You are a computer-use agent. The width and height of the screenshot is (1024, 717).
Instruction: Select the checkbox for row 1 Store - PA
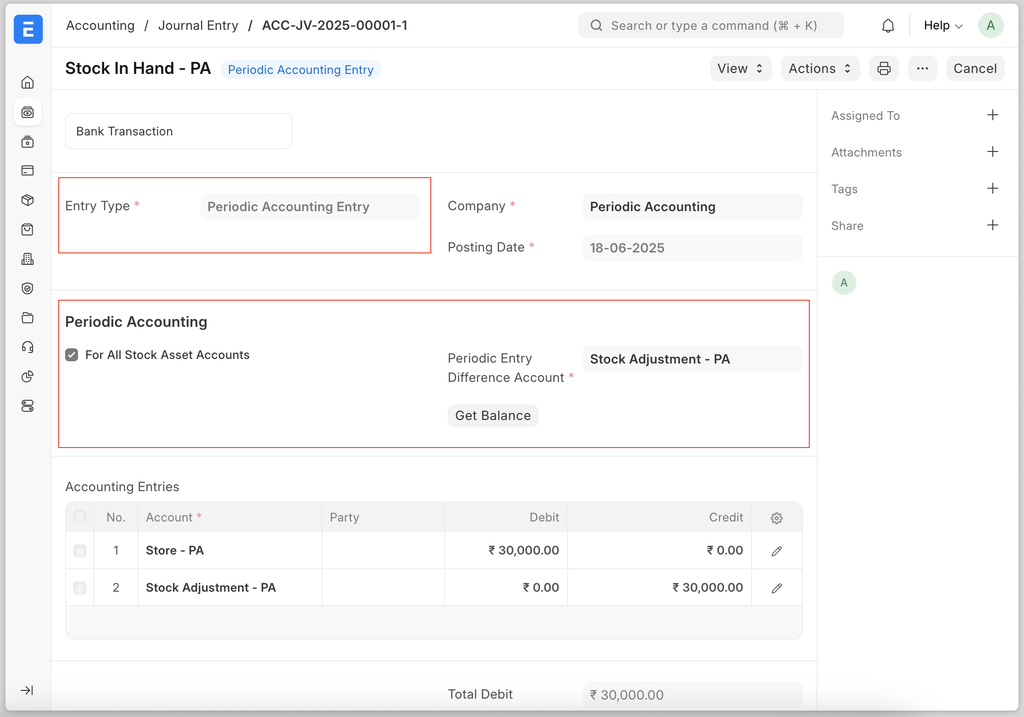tap(79, 550)
